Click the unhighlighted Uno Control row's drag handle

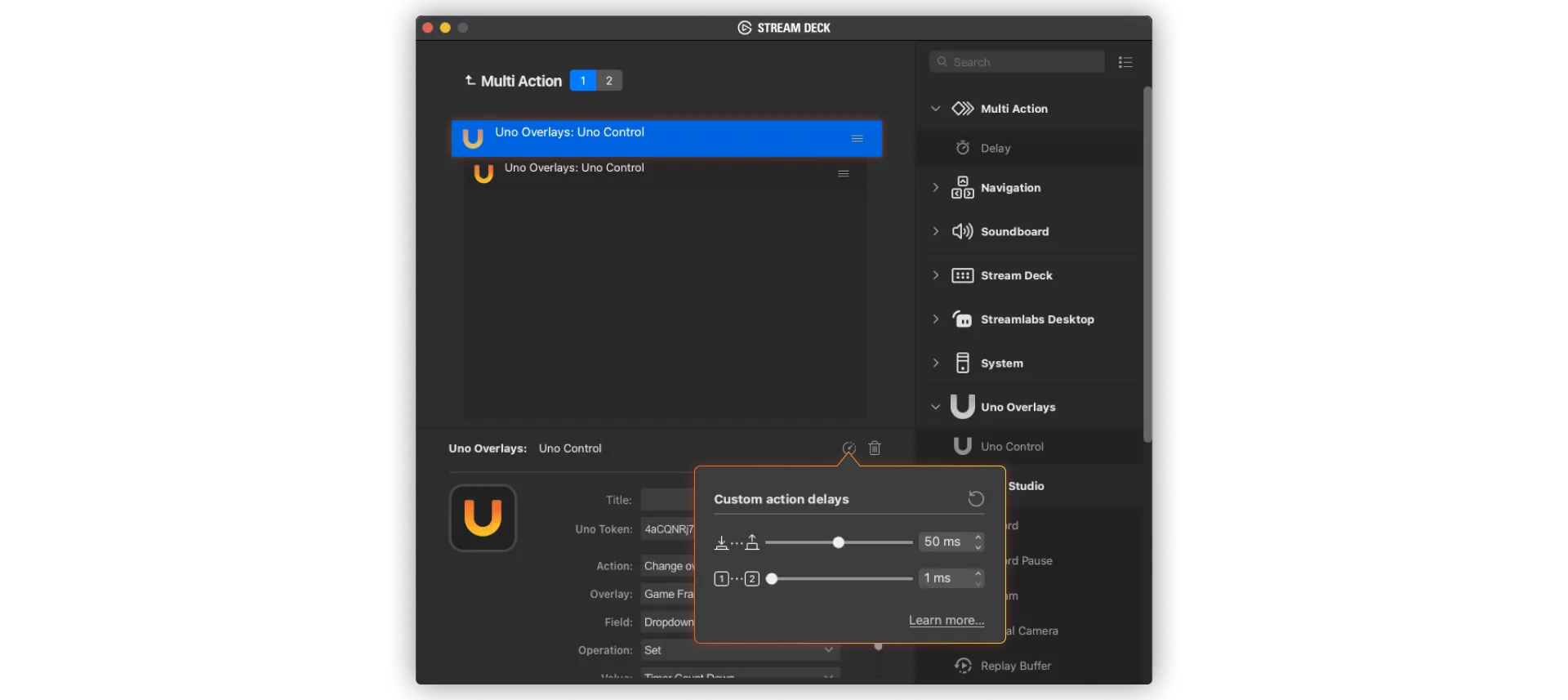click(844, 173)
